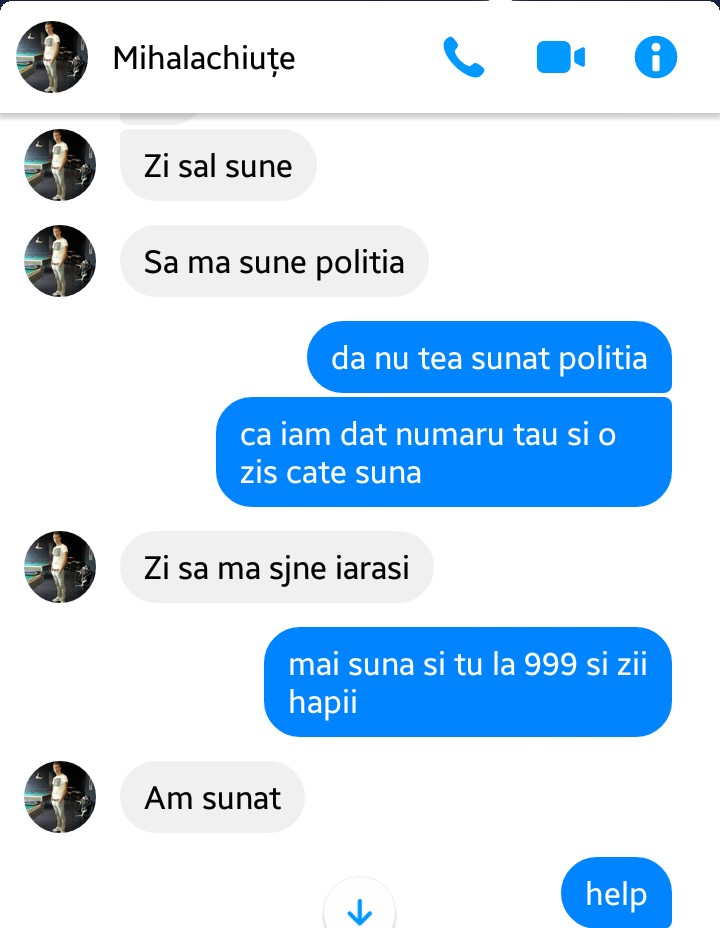
Task: Select the 'Zi sal sune' message bubble
Action: point(218,165)
